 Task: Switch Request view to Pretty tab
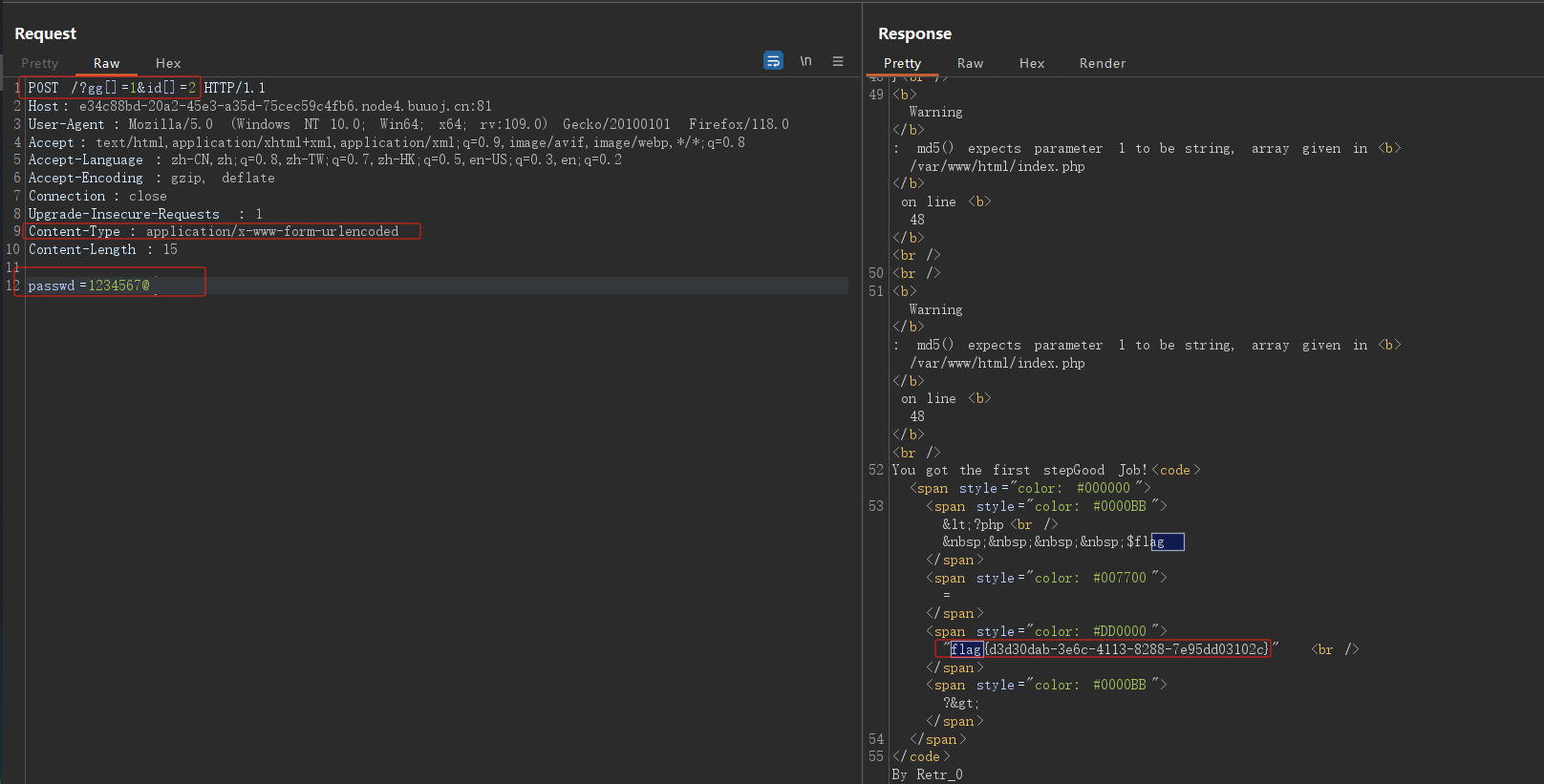pos(40,63)
